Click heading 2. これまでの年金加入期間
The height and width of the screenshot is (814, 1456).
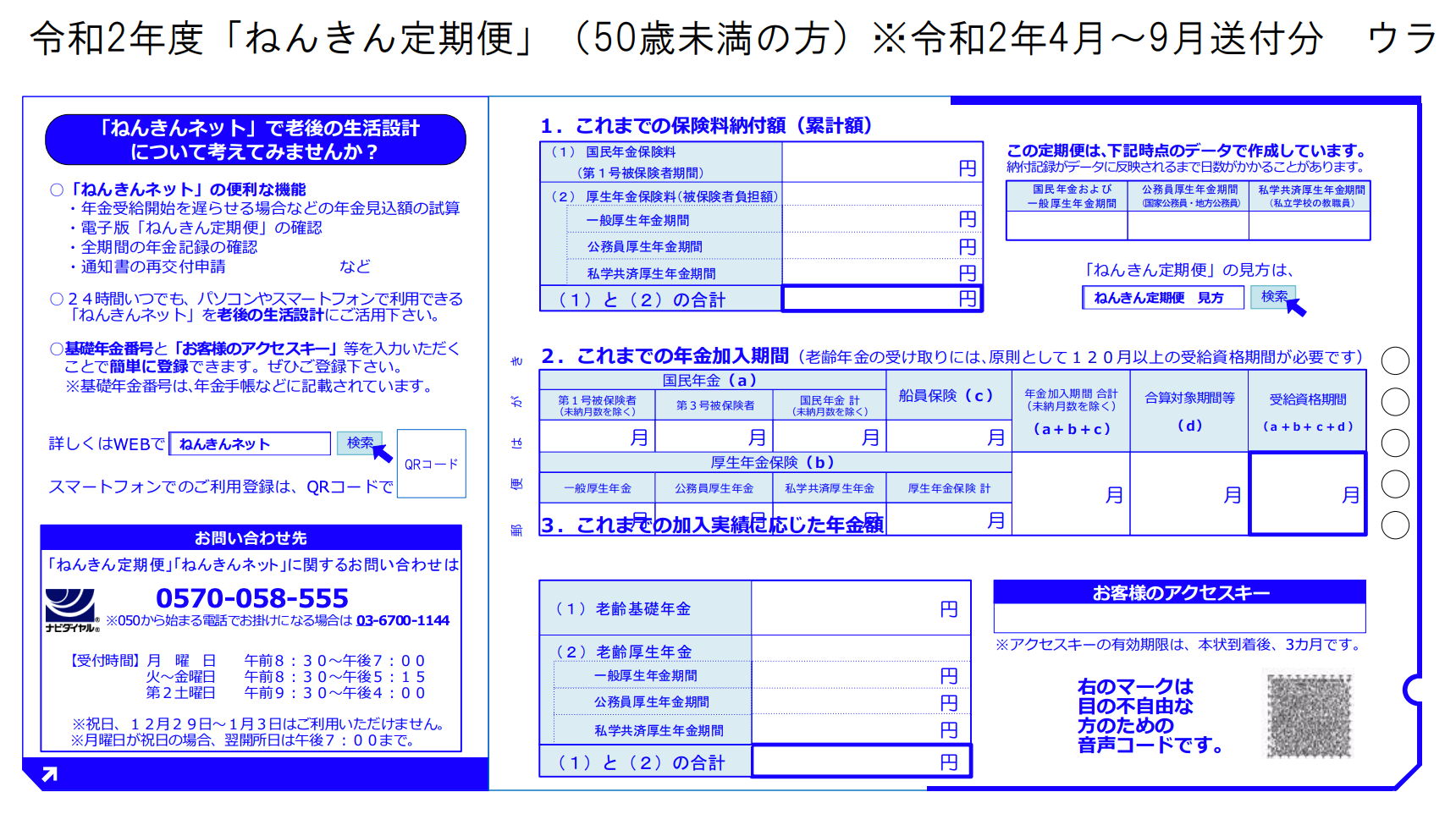click(x=665, y=355)
